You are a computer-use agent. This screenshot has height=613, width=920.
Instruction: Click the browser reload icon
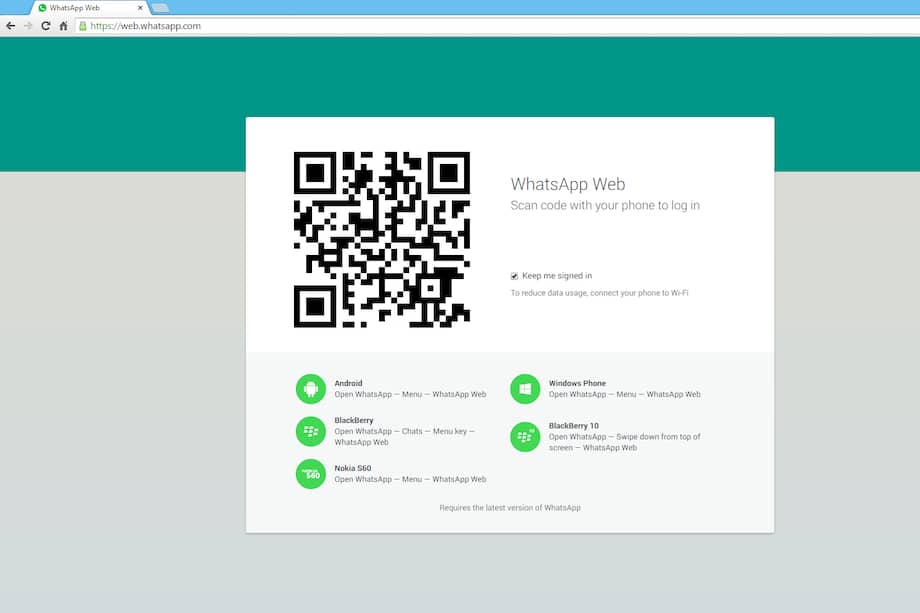[44, 25]
